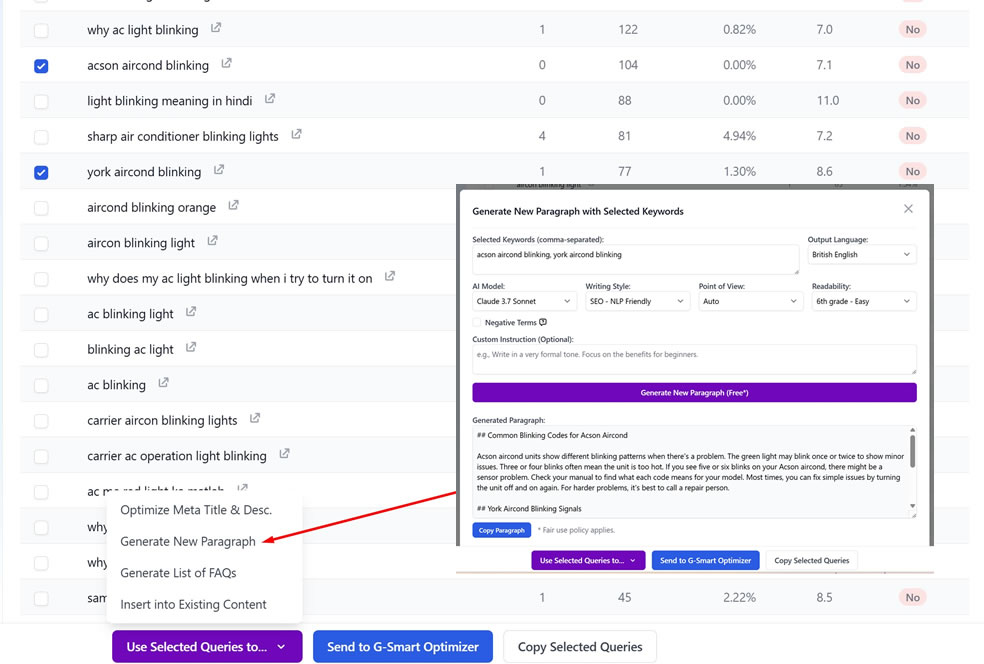Screen dimensions: 984x664
Task: Click into the Selected Keywords text field
Action: [635, 259]
